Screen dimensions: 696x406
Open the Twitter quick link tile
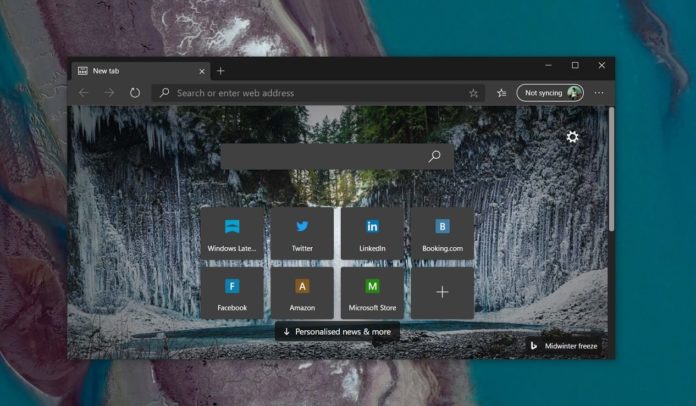click(302, 234)
